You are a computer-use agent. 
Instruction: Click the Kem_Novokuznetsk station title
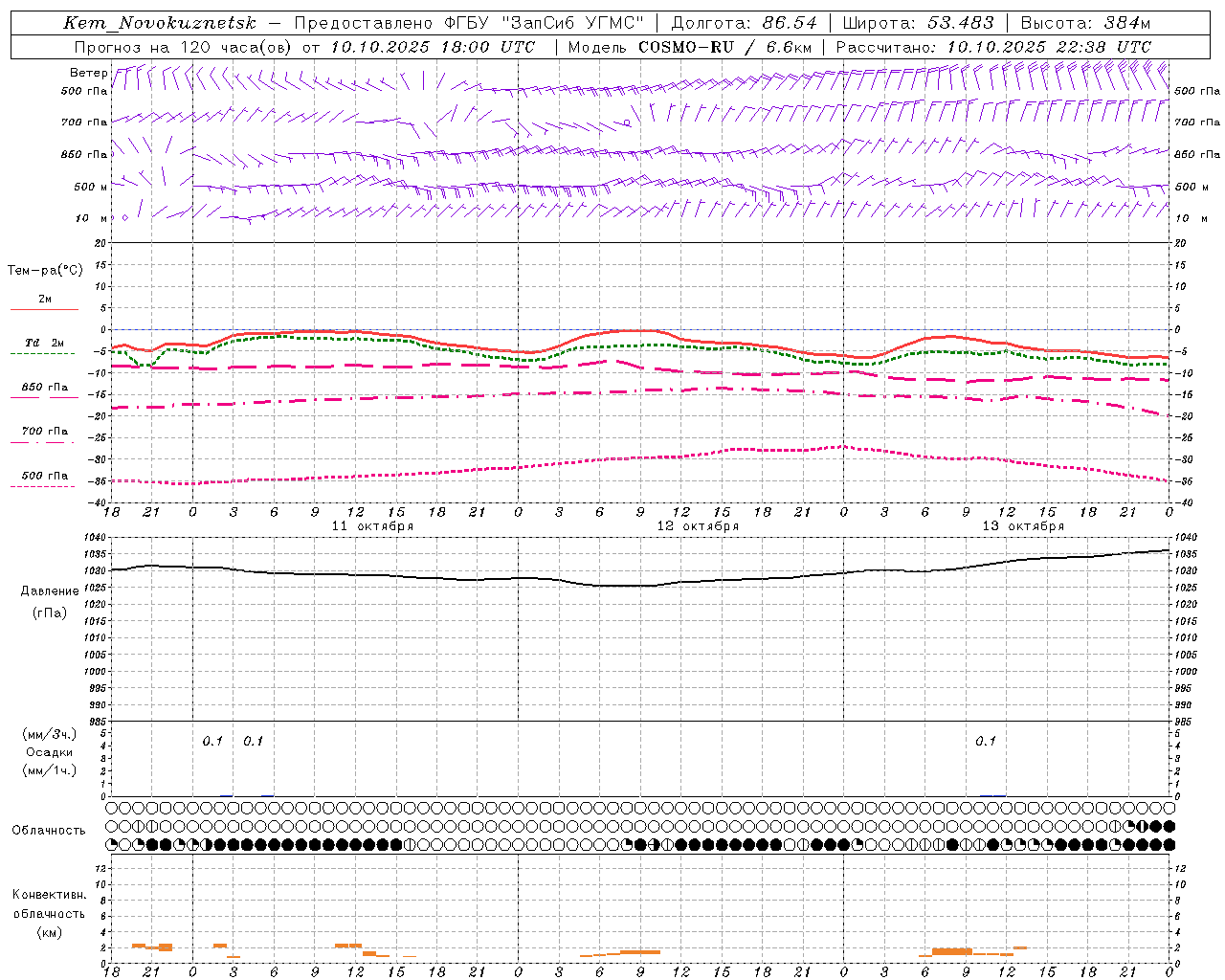160,23
